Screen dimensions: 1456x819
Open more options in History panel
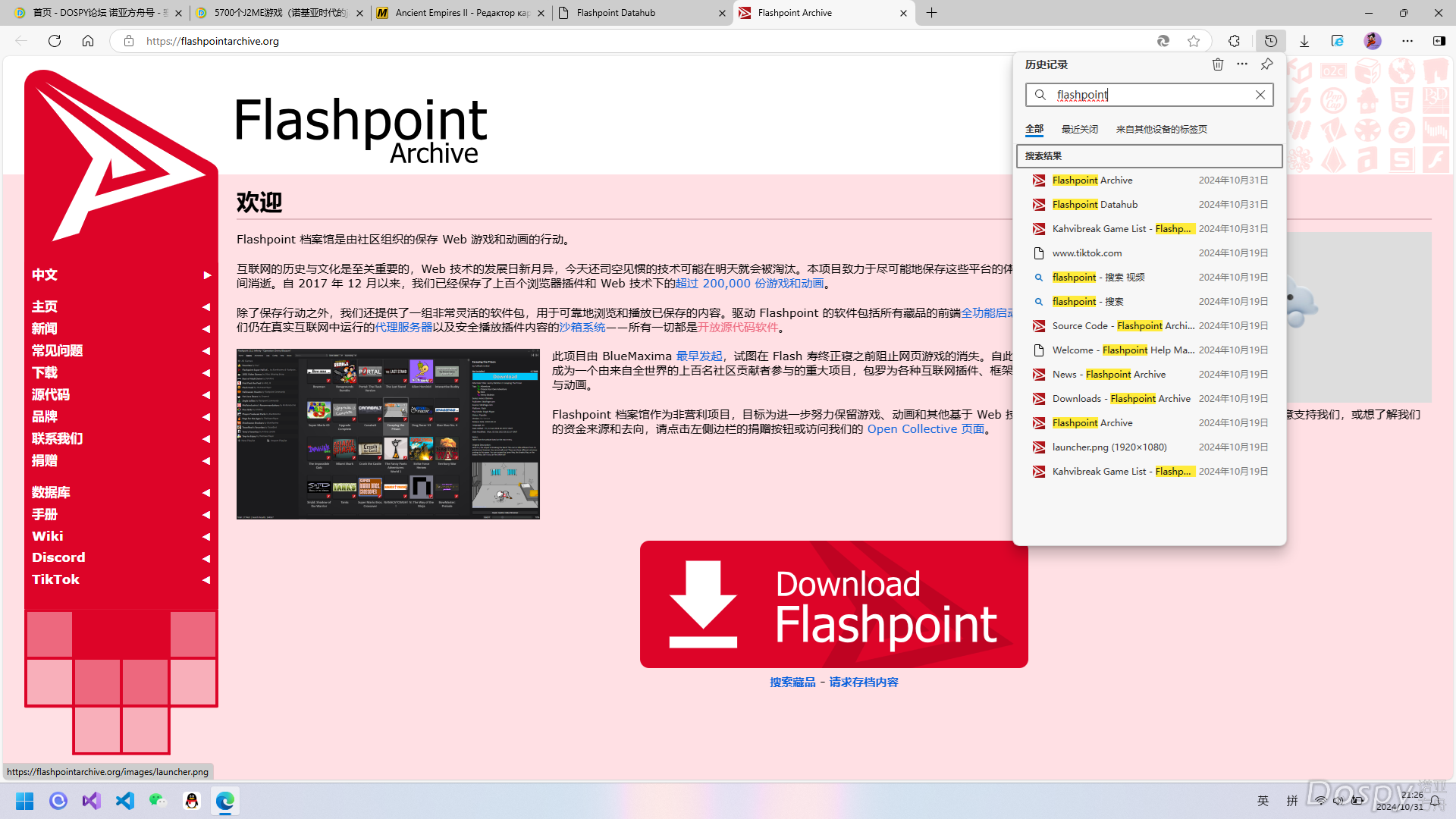coord(1242,64)
